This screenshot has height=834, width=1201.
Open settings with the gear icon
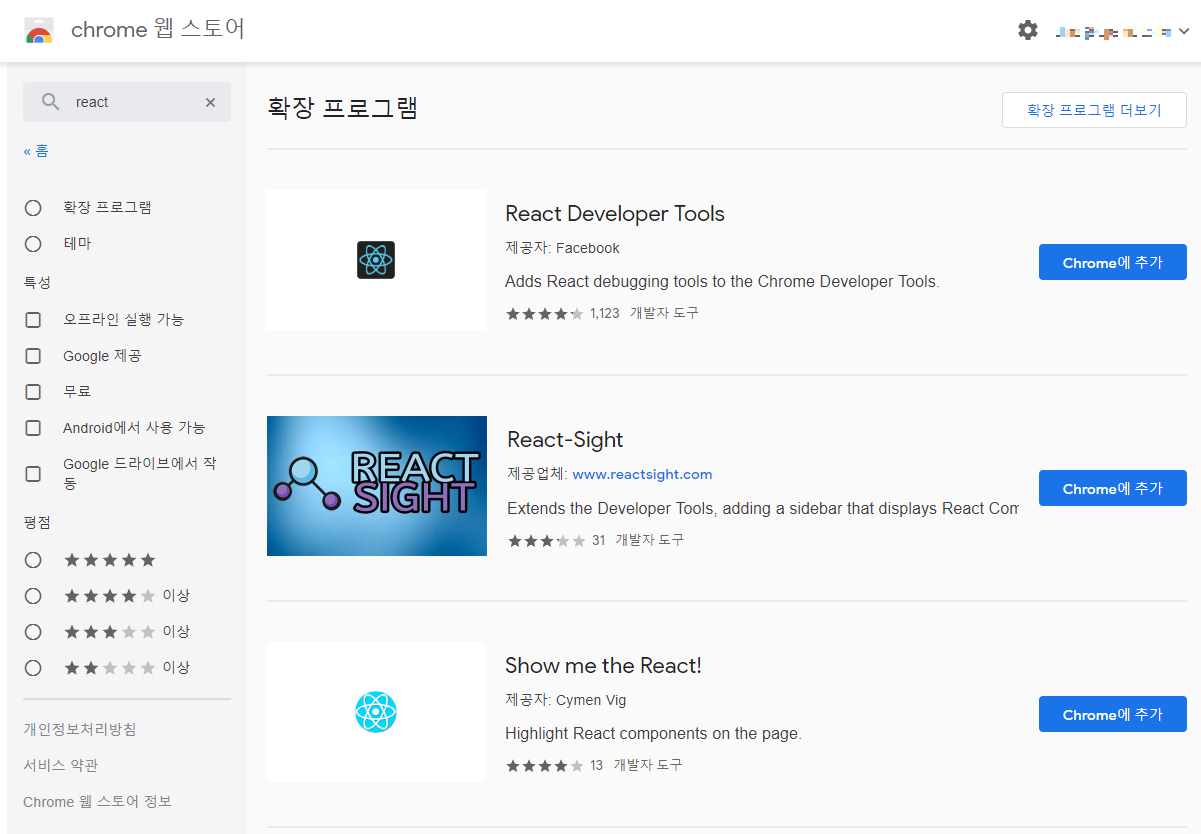point(1028,31)
